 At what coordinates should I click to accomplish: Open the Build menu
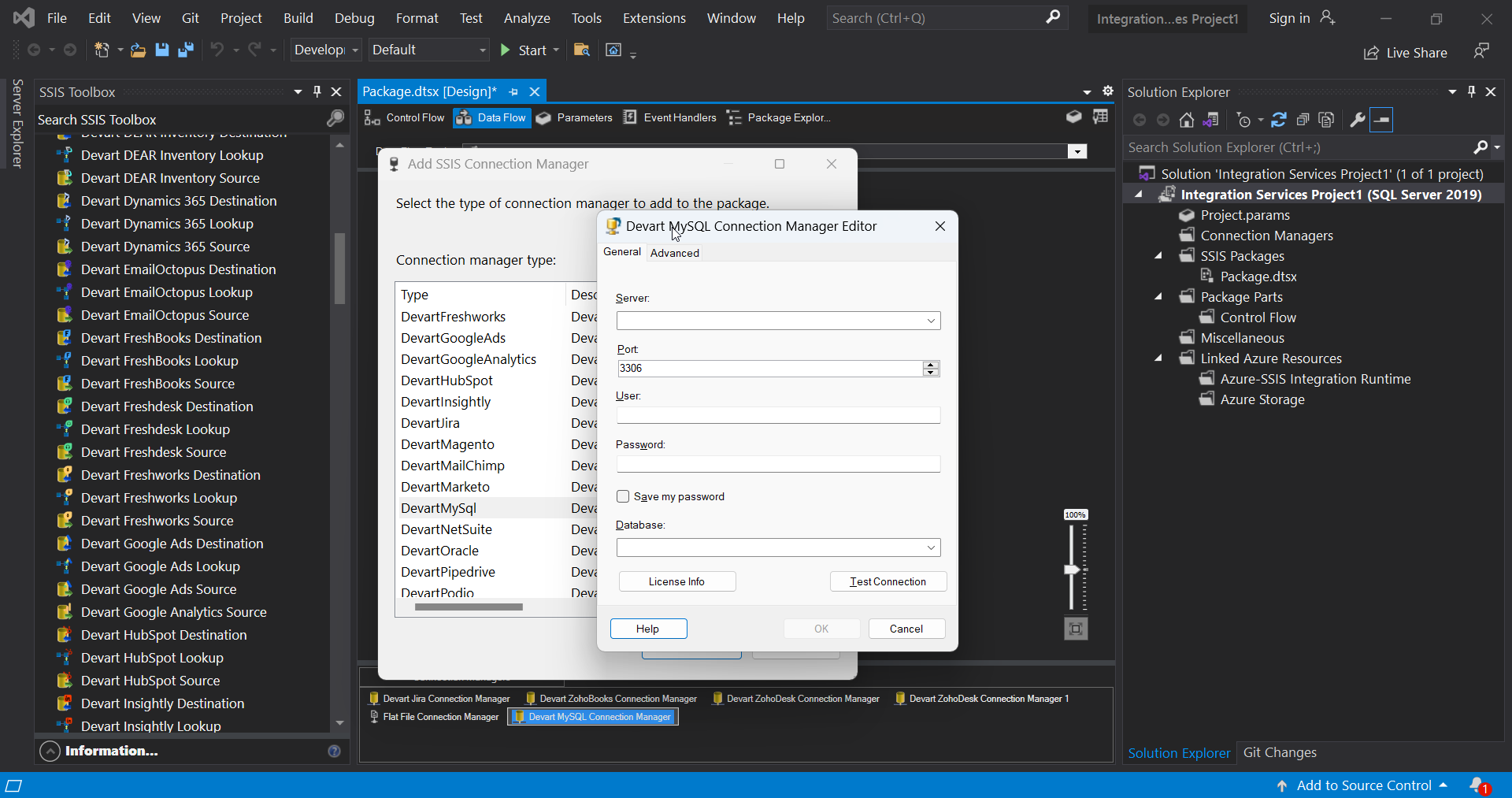pos(298,18)
